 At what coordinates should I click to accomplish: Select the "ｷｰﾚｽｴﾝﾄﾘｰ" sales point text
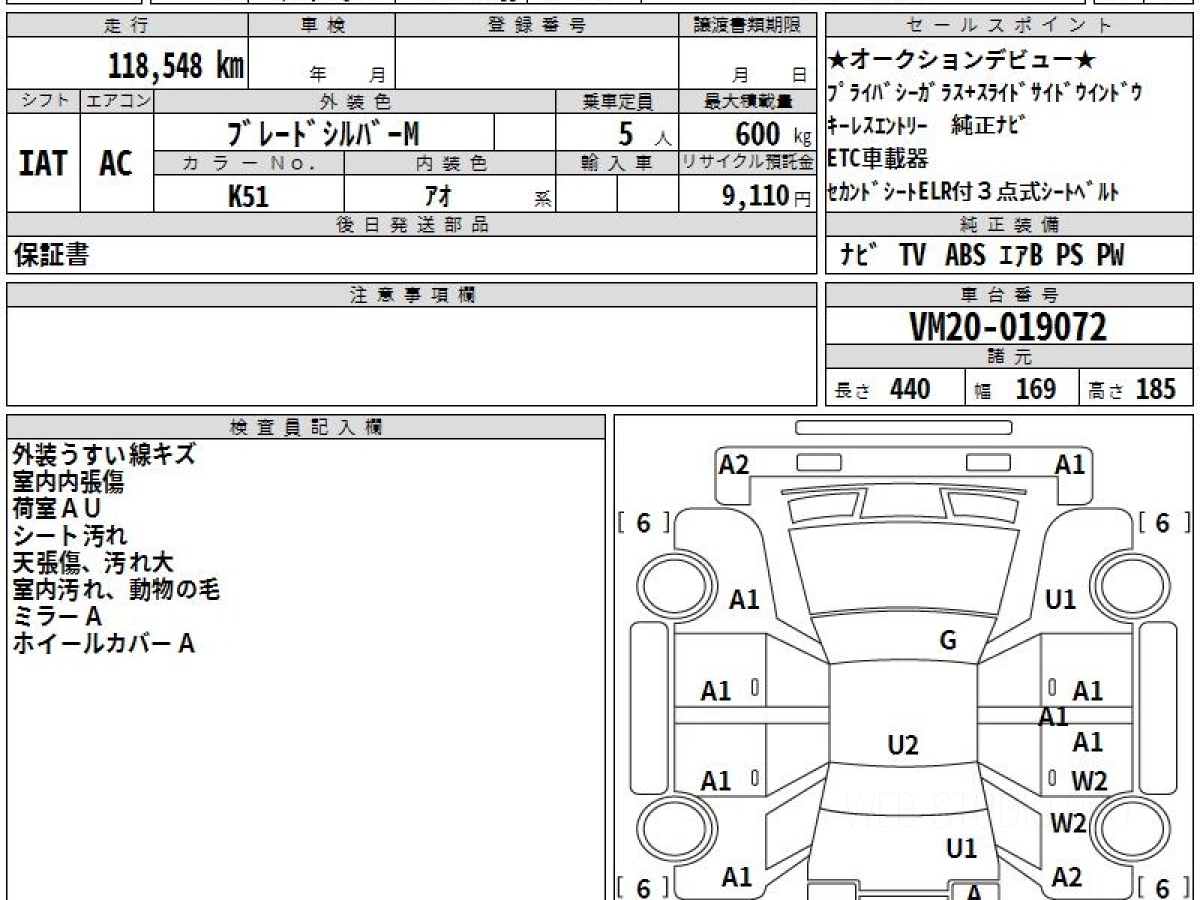[877, 125]
